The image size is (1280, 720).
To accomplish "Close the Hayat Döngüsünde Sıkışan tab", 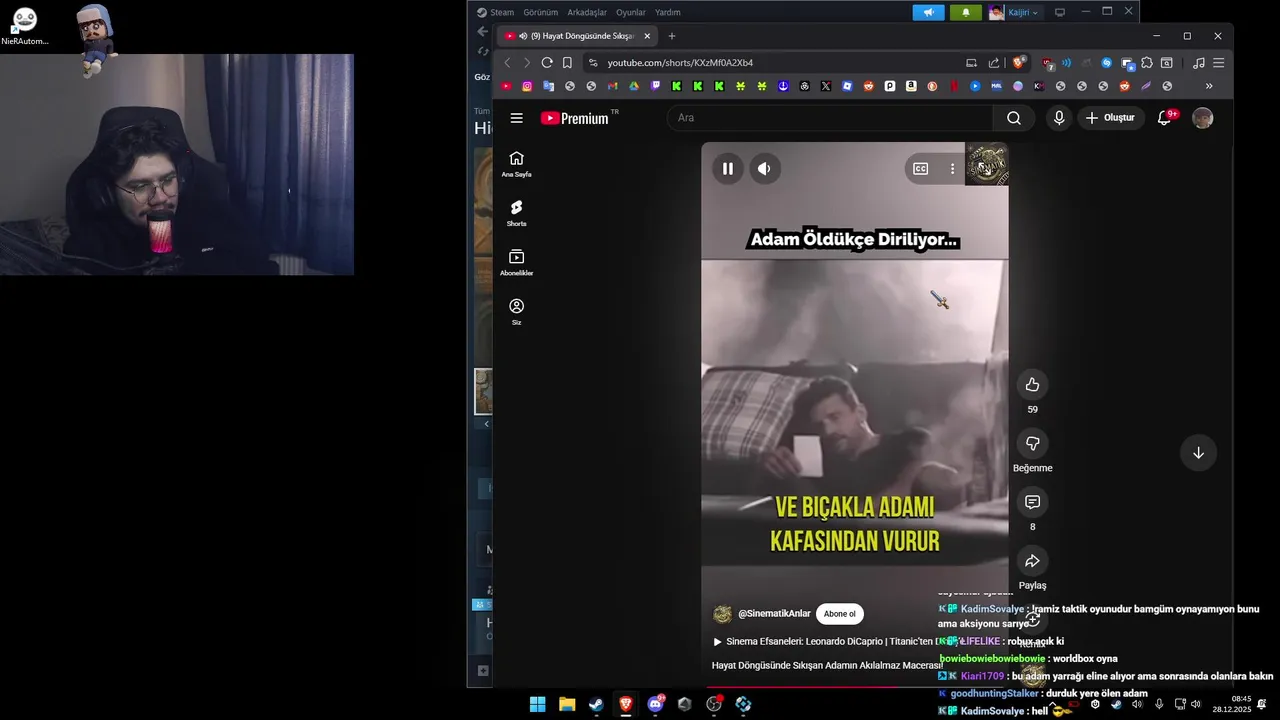I will (647, 36).
